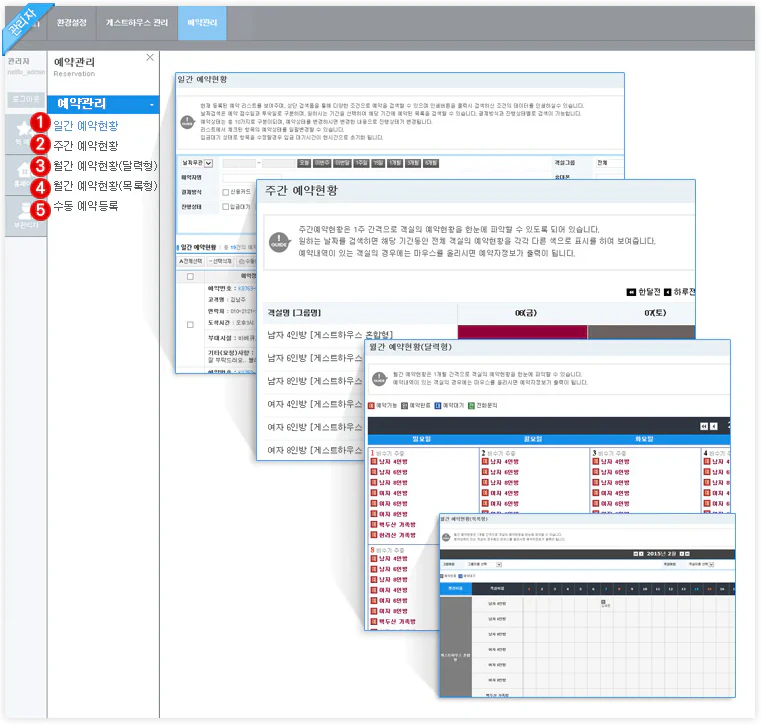Viewport: 761px width, 725px height.
Task: Close the 예약관리 side panel with X
Action: pyautogui.click(x=150, y=58)
